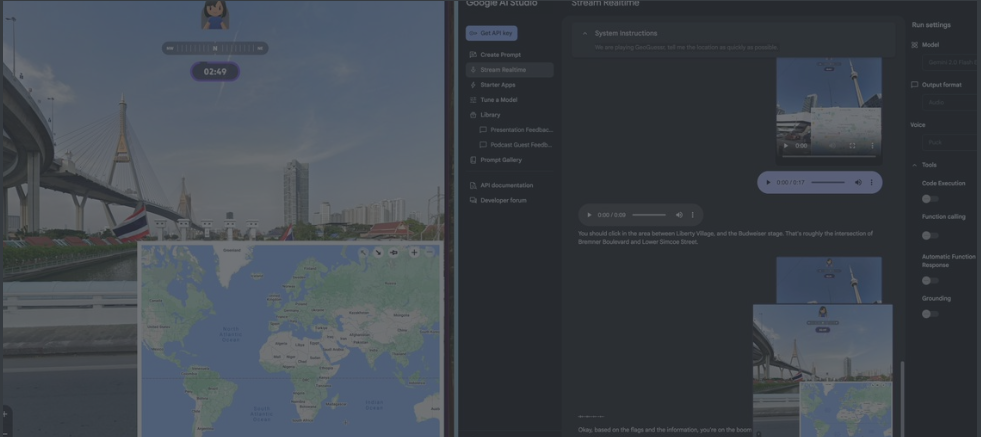The height and width of the screenshot is (437, 981).
Task: Open the Prompt Gallery icon
Action: point(473,160)
